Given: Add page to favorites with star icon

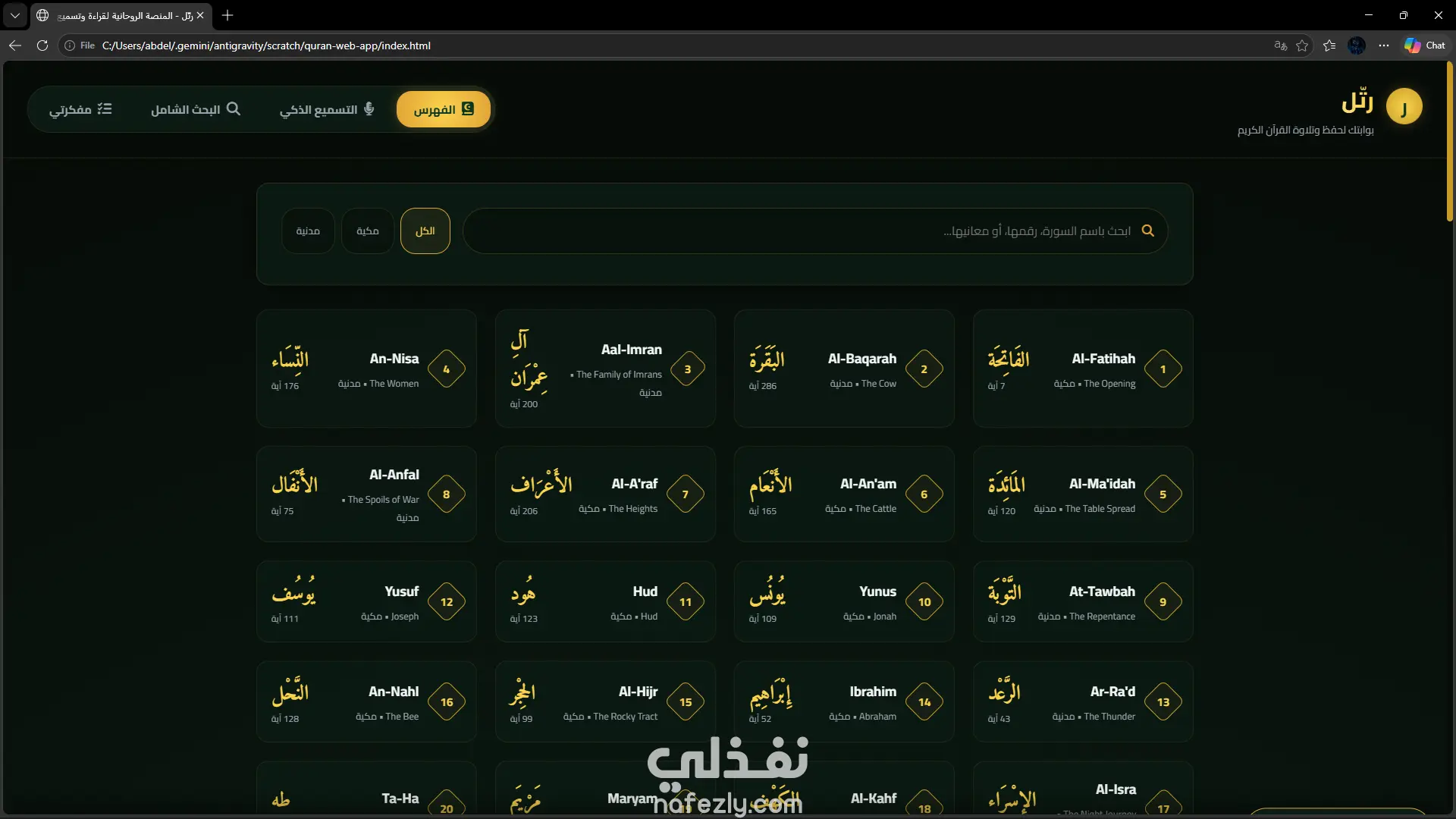Looking at the screenshot, I should [1302, 45].
